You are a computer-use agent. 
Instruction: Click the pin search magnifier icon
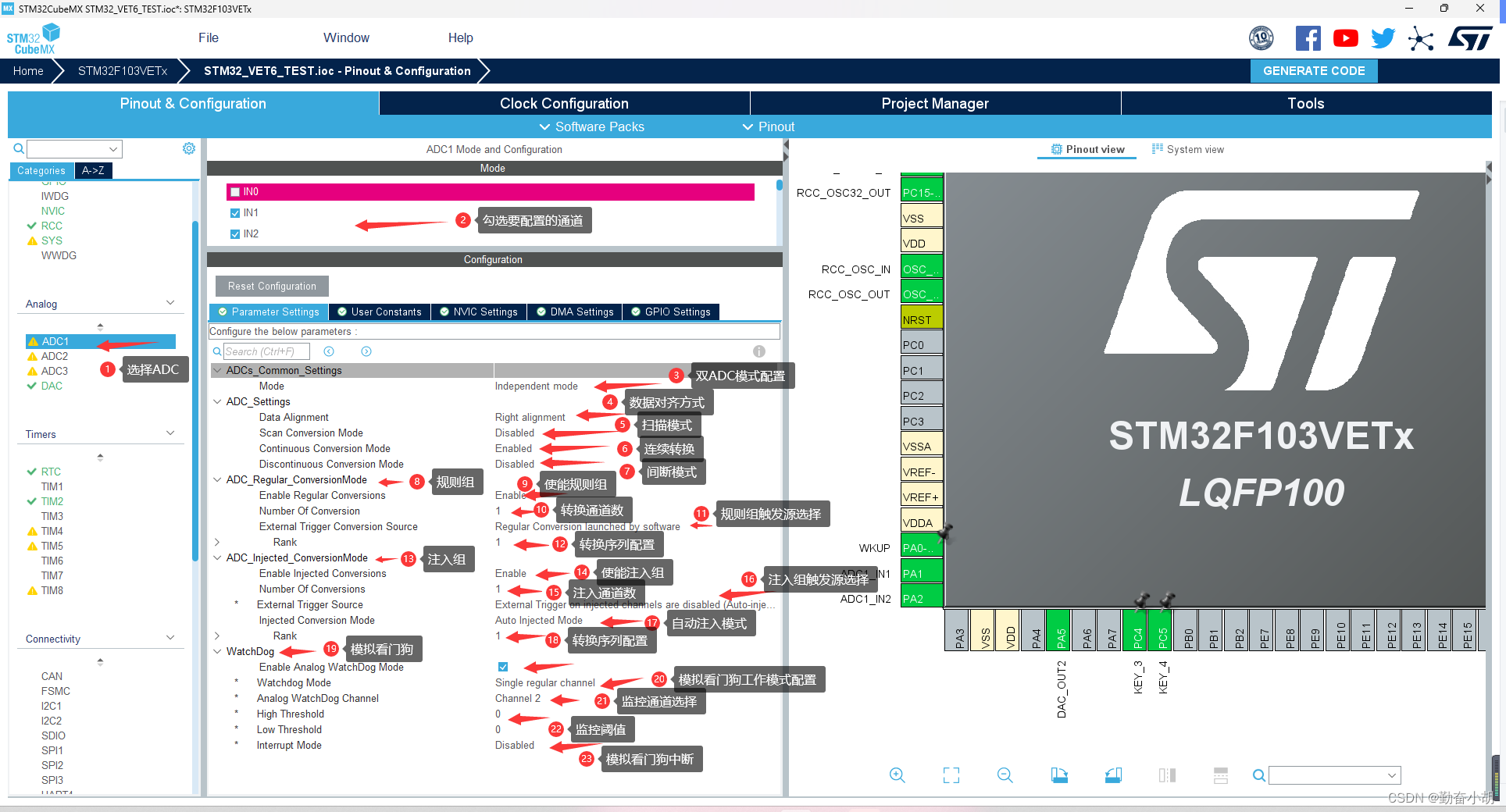point(1258,775)
